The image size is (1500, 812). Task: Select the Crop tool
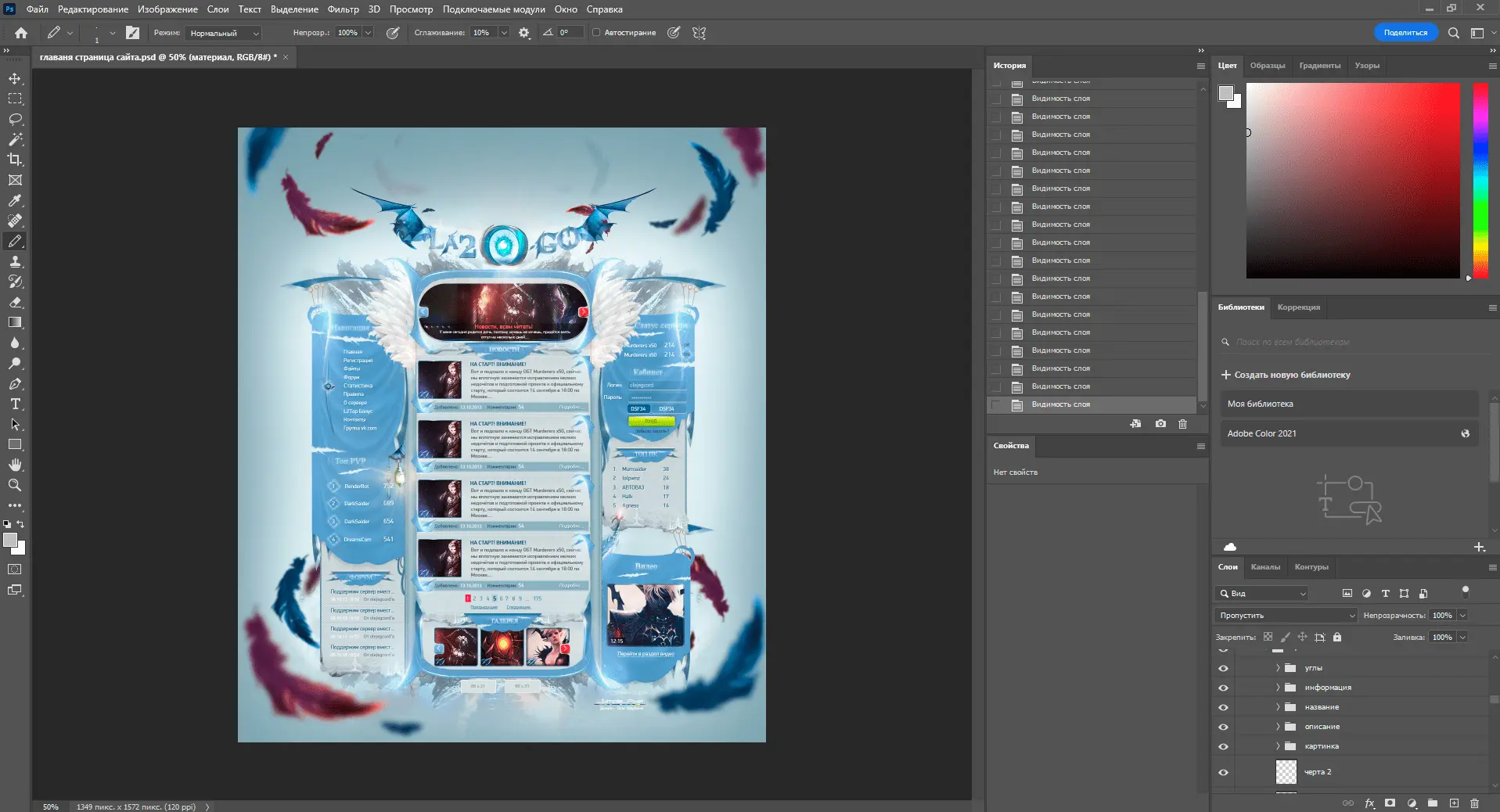(x=15, y=160)
